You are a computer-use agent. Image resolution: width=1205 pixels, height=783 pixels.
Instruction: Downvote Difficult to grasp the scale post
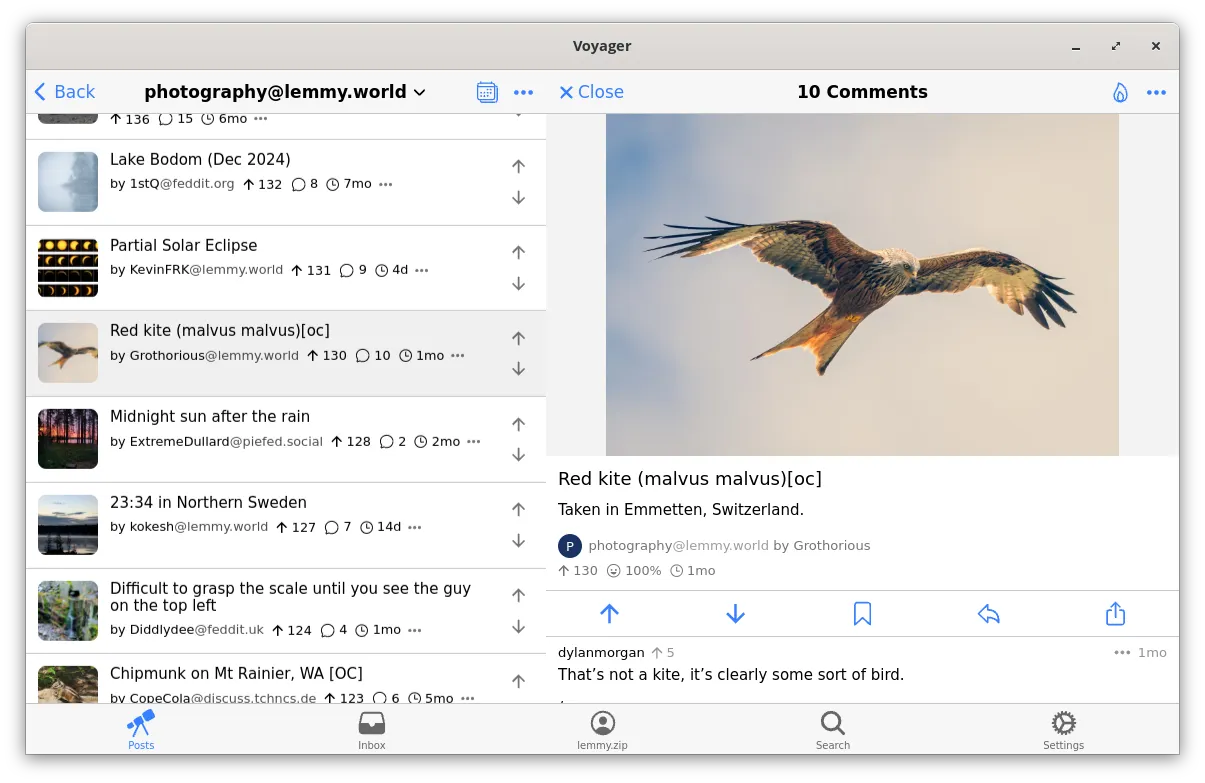point(518,627)
